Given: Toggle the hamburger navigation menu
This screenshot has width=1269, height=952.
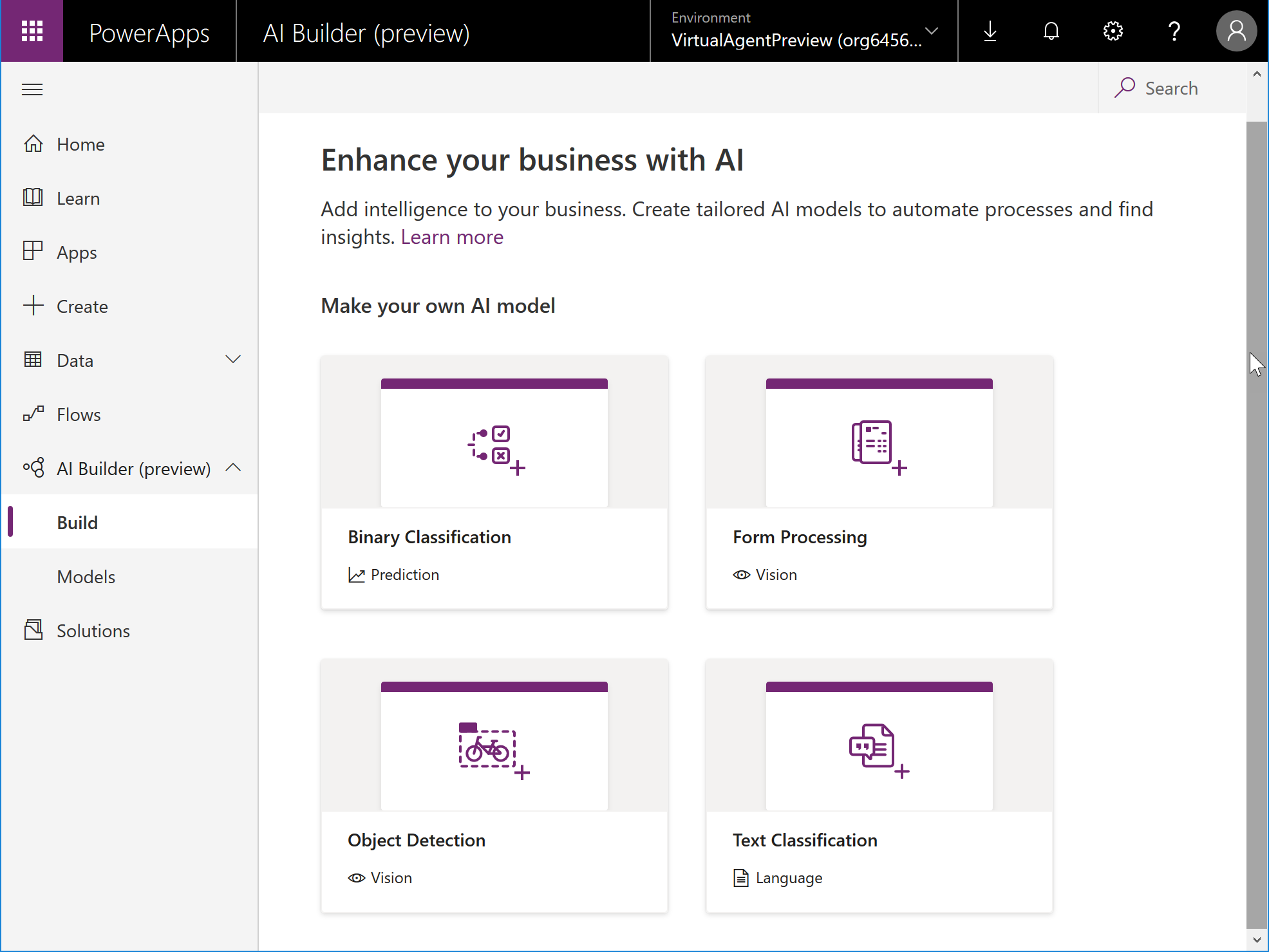Looking at the screenshot, I should point(32,89).
